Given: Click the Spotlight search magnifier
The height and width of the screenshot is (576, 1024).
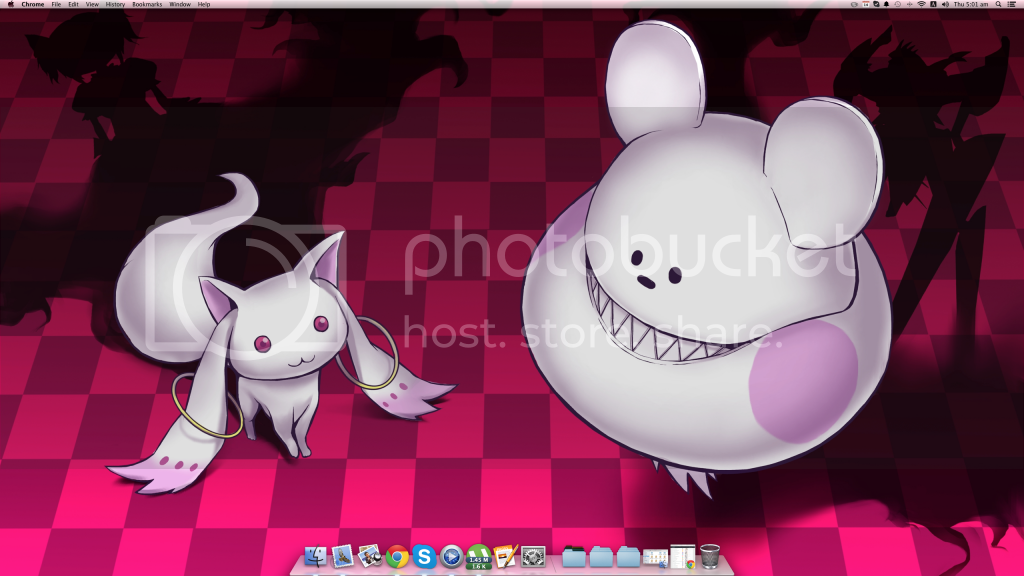Looking at the screenshot, I should [998, 5].
